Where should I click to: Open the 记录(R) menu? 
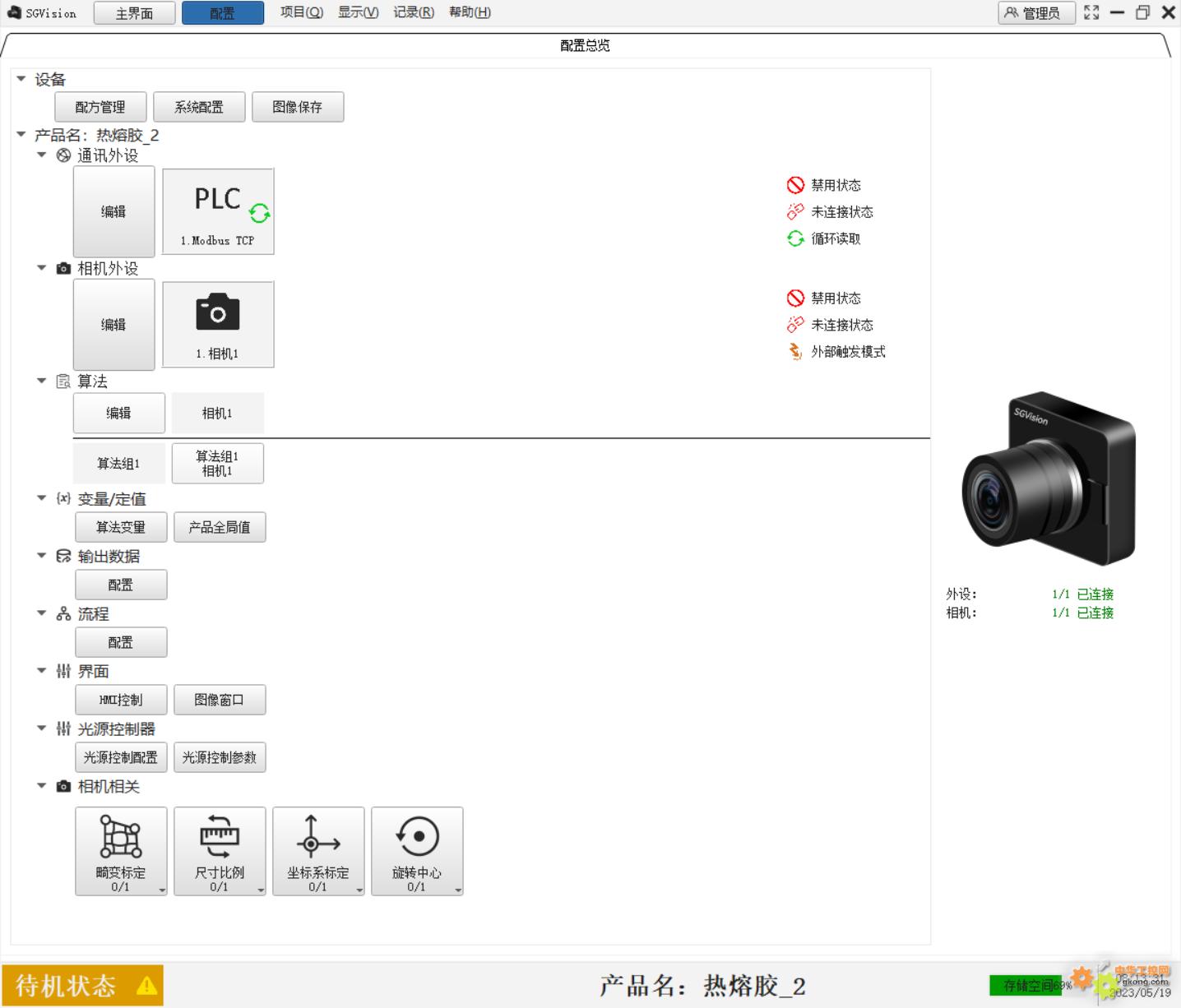click(x=413, y=12)
